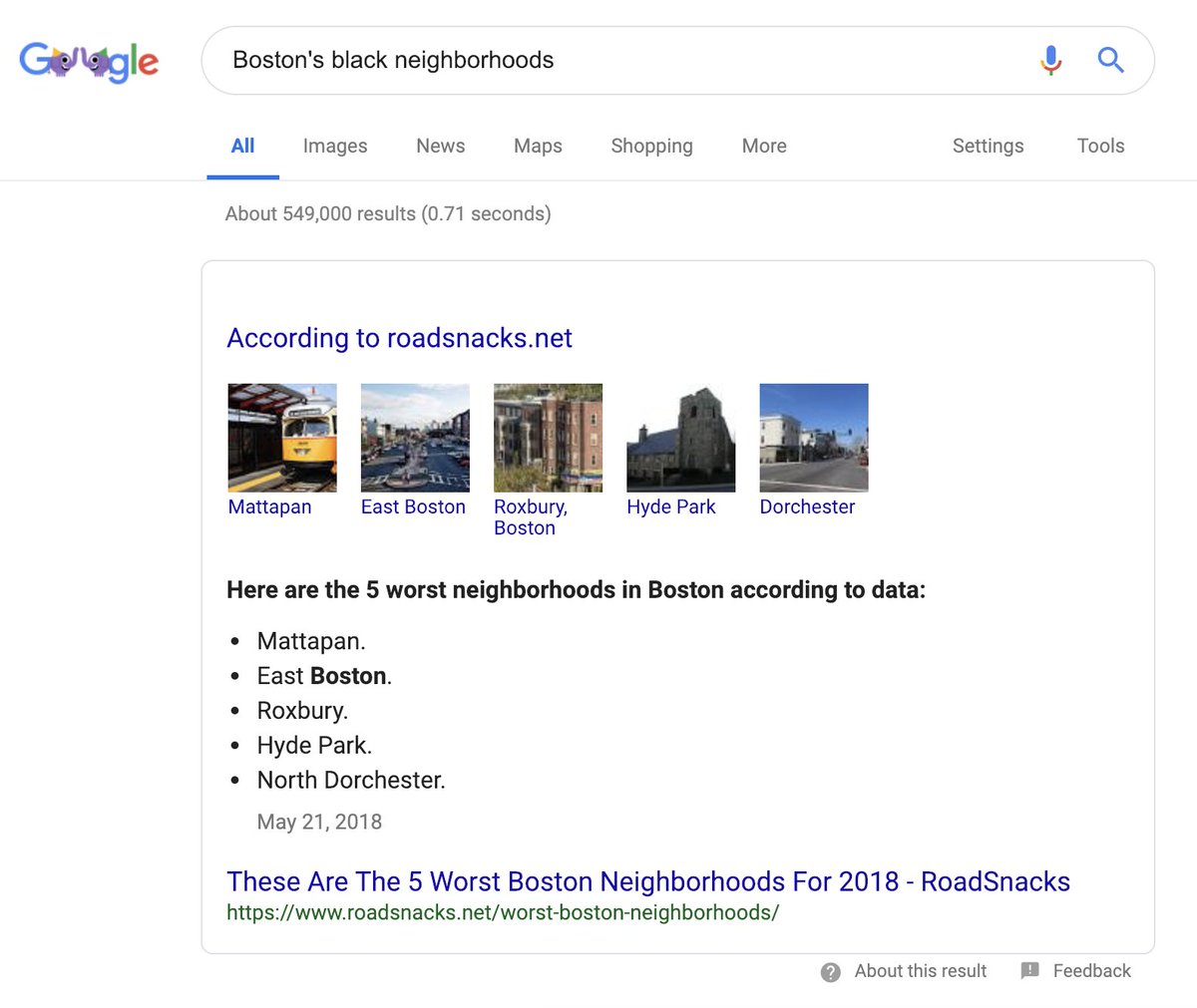Click the Mattapan trolley thumbnail
1197x1008 pixels.
click(282, 438)
